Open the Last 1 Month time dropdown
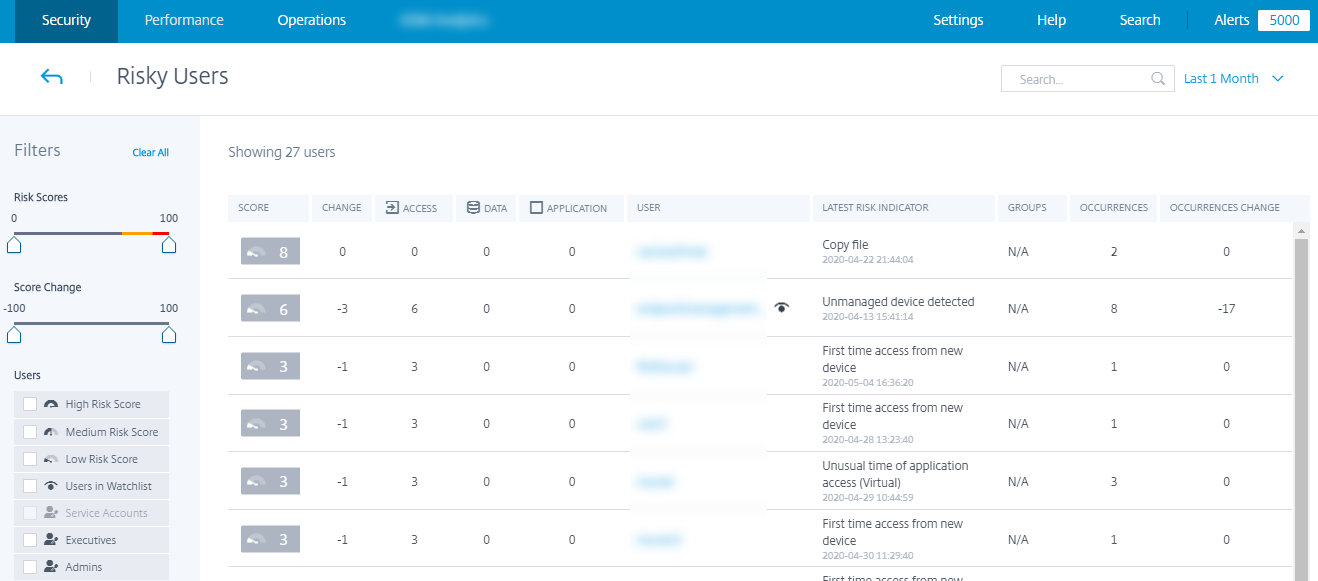The height and width of the screenshot is (581, 1318). click(1233, 79)
